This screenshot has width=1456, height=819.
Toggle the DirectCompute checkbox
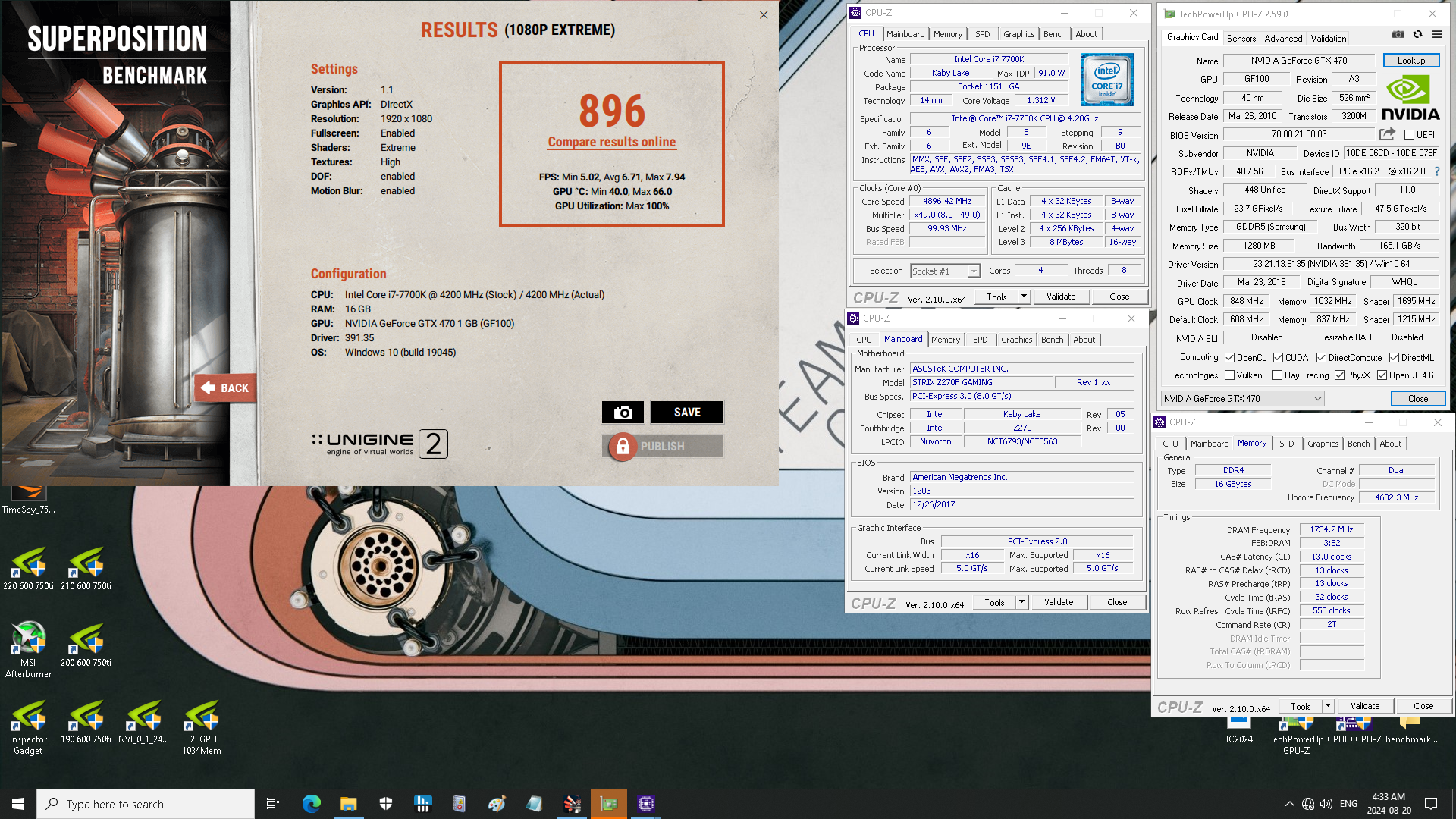pyautogui.click(x=1321, y=357)
